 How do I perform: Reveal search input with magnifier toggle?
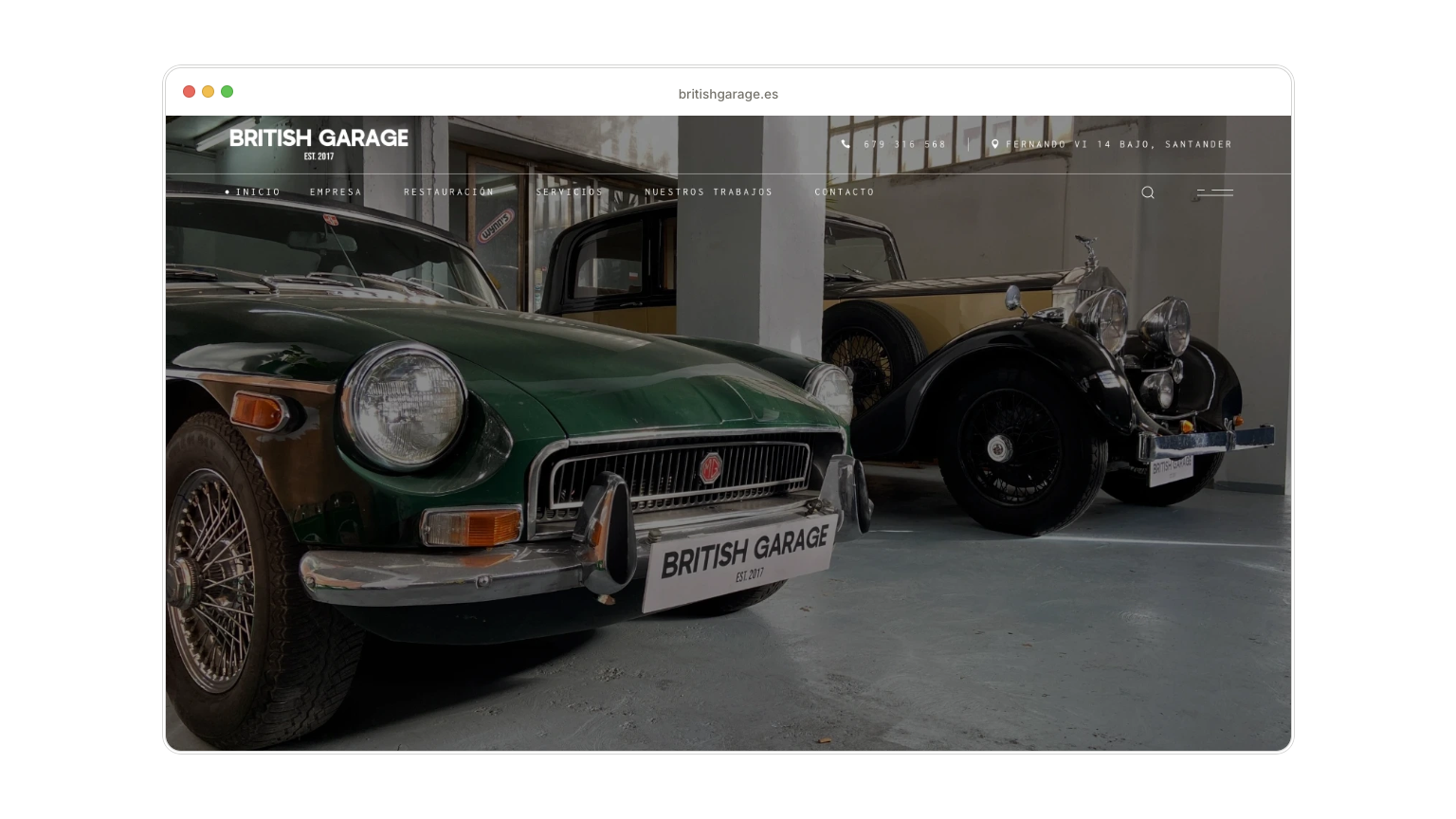point(1148,192)
